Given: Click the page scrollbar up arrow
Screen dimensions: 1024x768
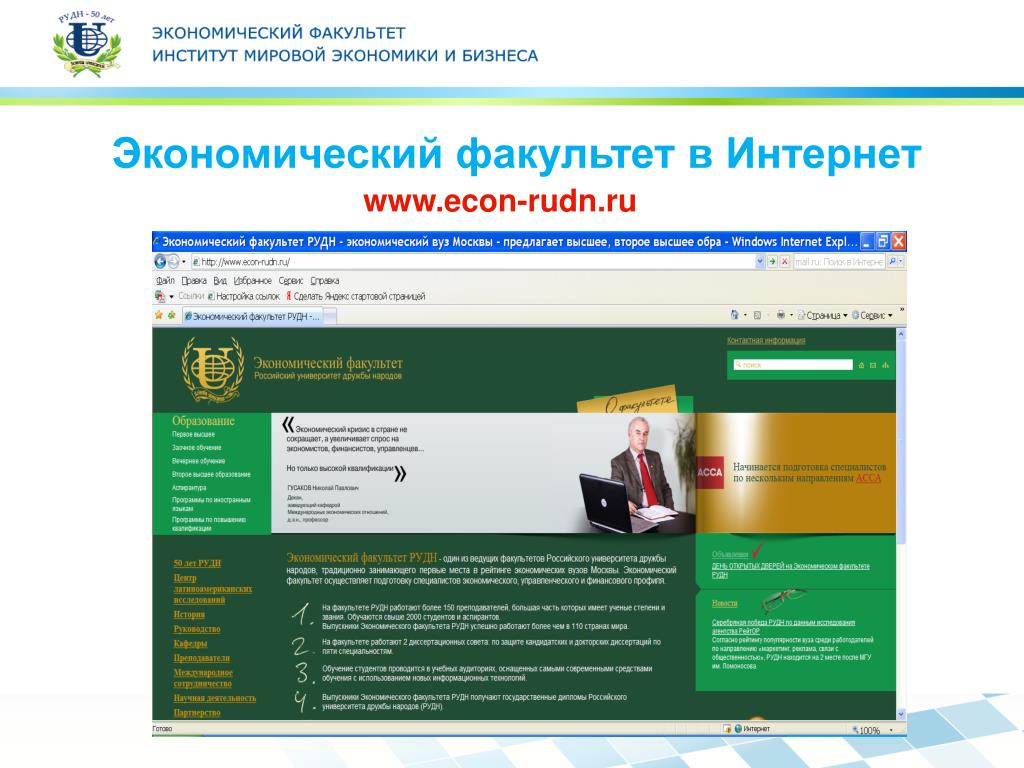Looking at the screenshot, I should tap(901, 334).
